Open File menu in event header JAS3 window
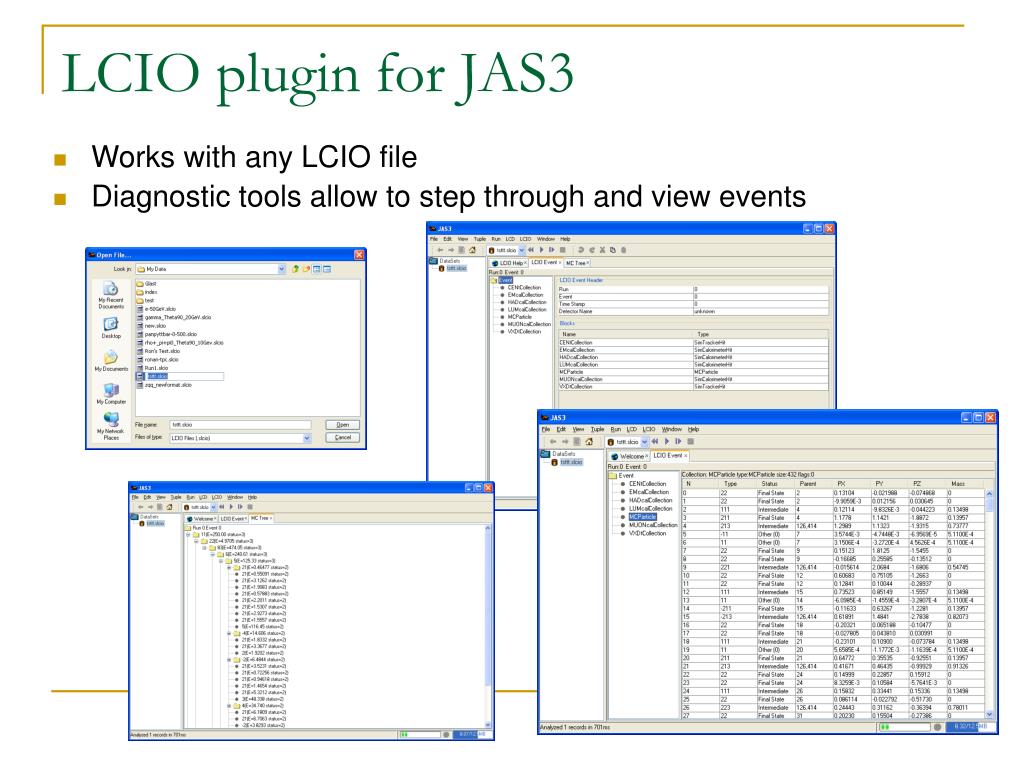Screen dimensions: 1024x768 tap(434, 239)
